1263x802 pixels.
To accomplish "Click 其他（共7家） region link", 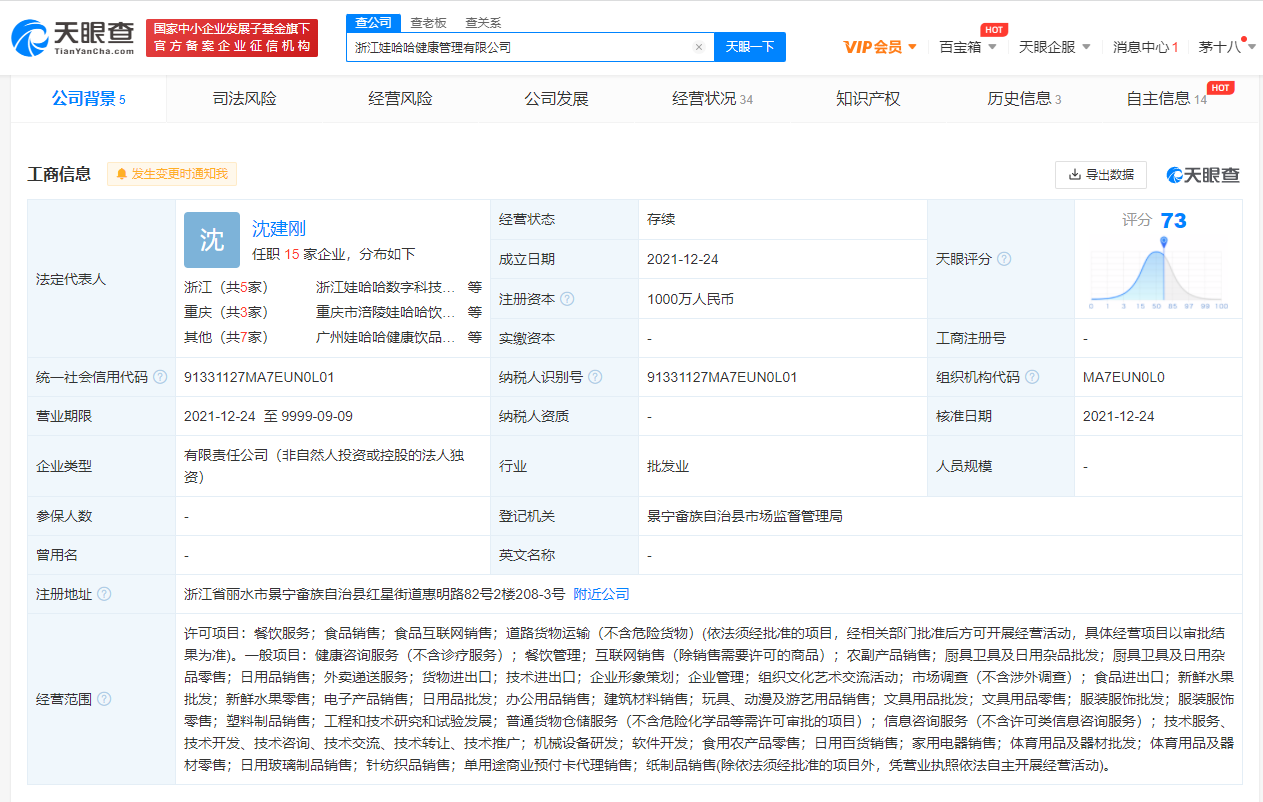I will coord(226,338).
